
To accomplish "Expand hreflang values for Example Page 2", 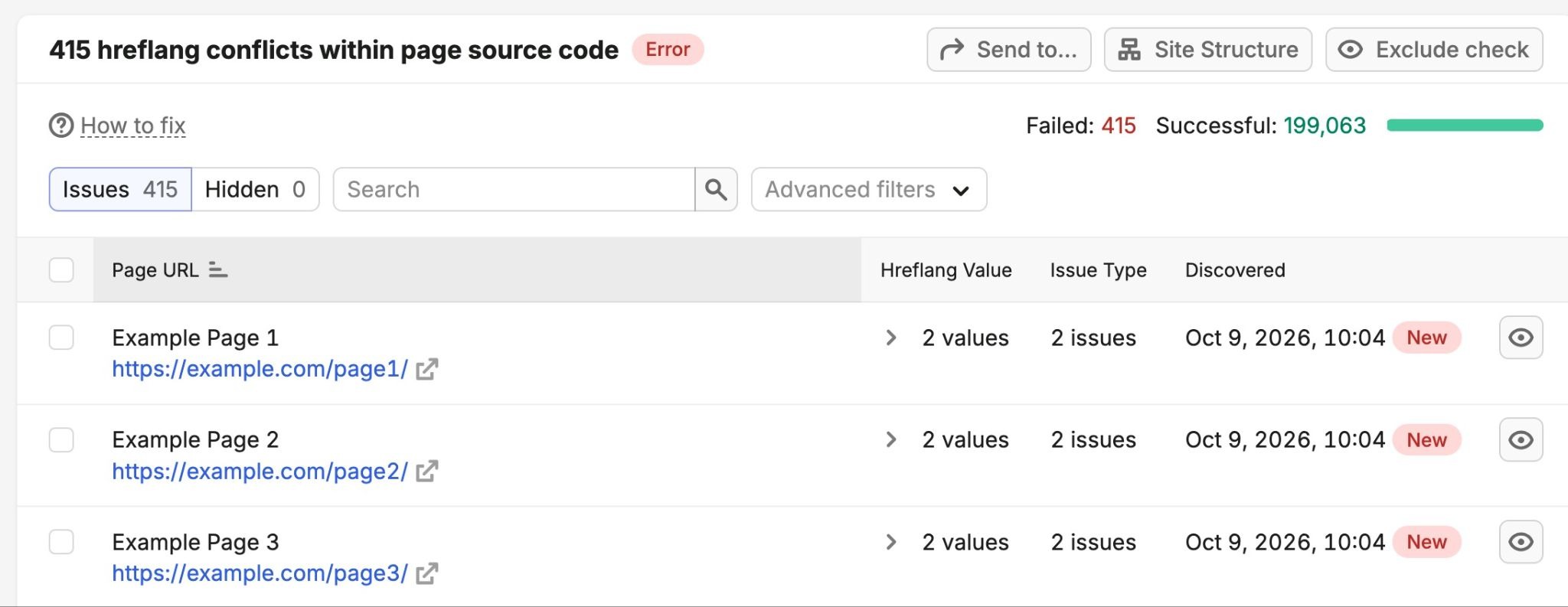I will click(891, 440).
